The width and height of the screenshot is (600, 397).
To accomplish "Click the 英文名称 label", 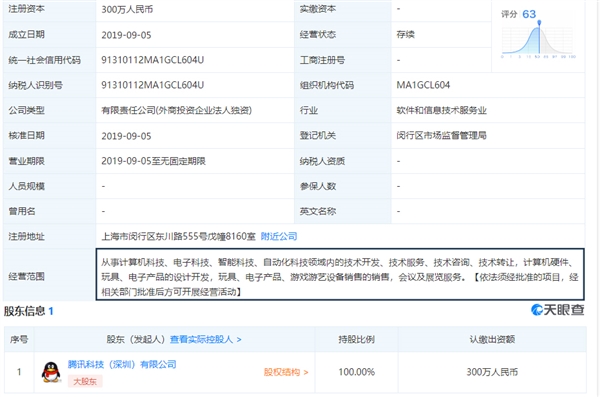I will pos(318,211).
